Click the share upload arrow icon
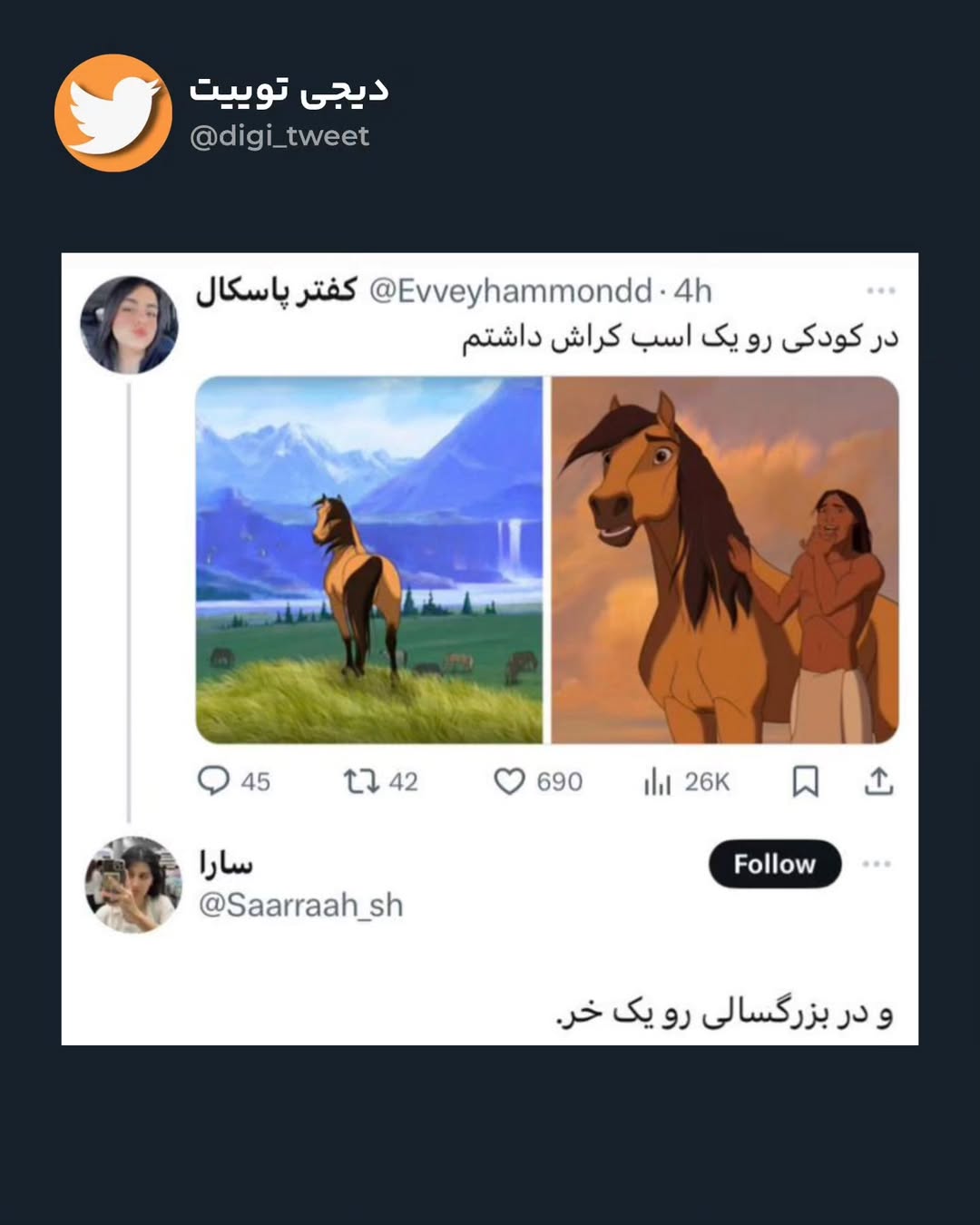The image size is (980, 1225). [878, 780]
